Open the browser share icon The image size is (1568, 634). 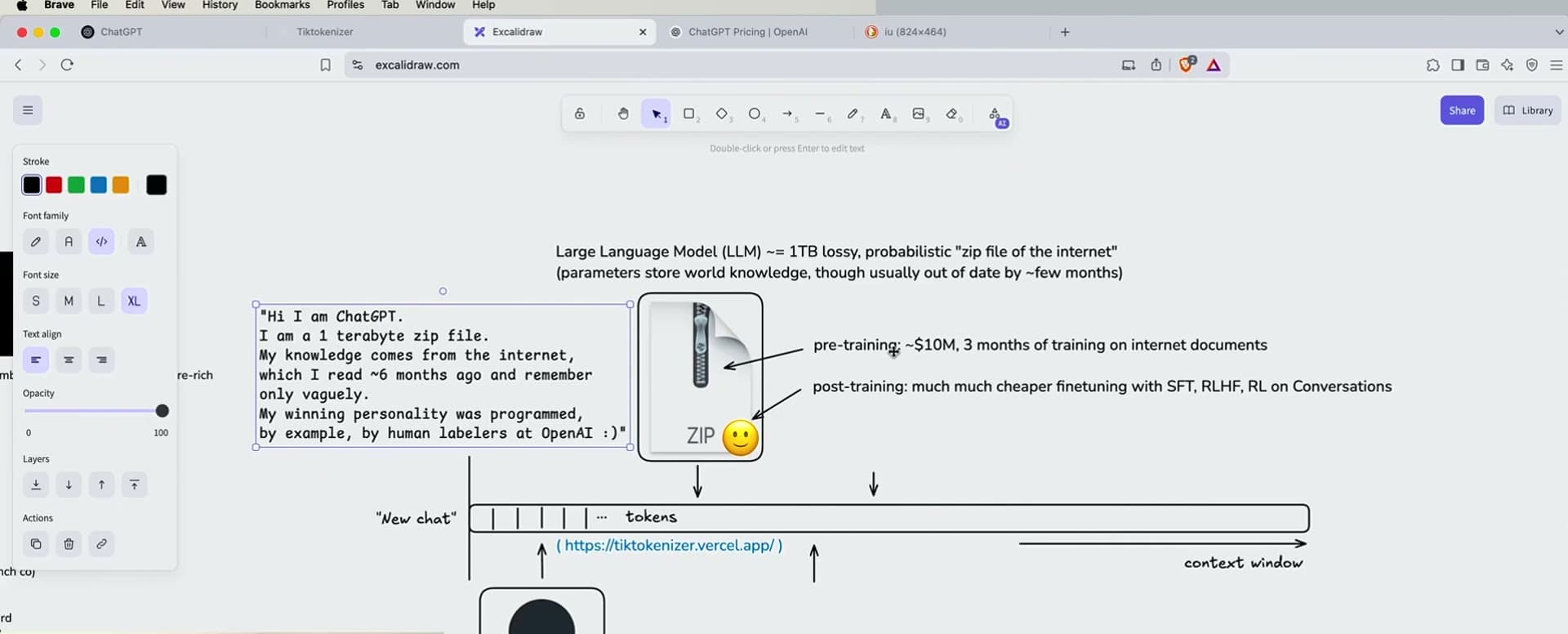1156,65
